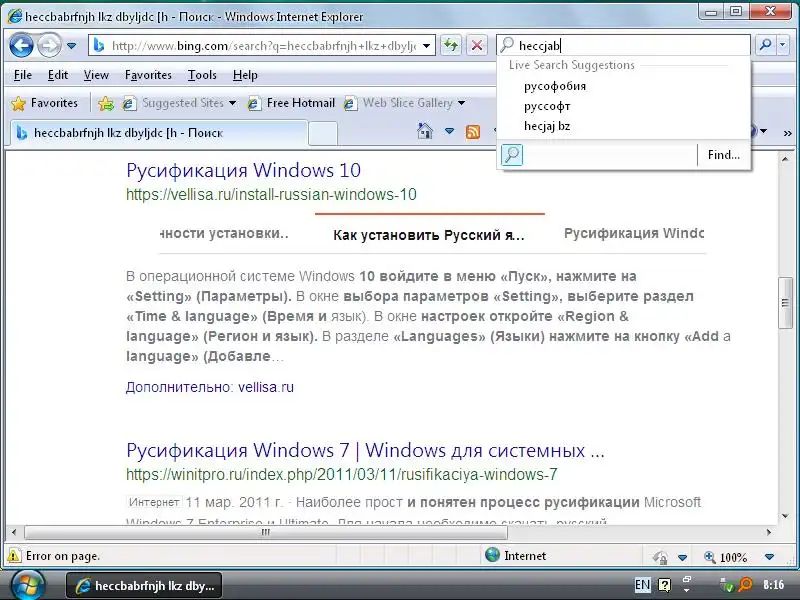The height and width of the screenshot is (600, 800).
Task: Click the orange RSS feeds icon
Action: (x=473, y=132)
